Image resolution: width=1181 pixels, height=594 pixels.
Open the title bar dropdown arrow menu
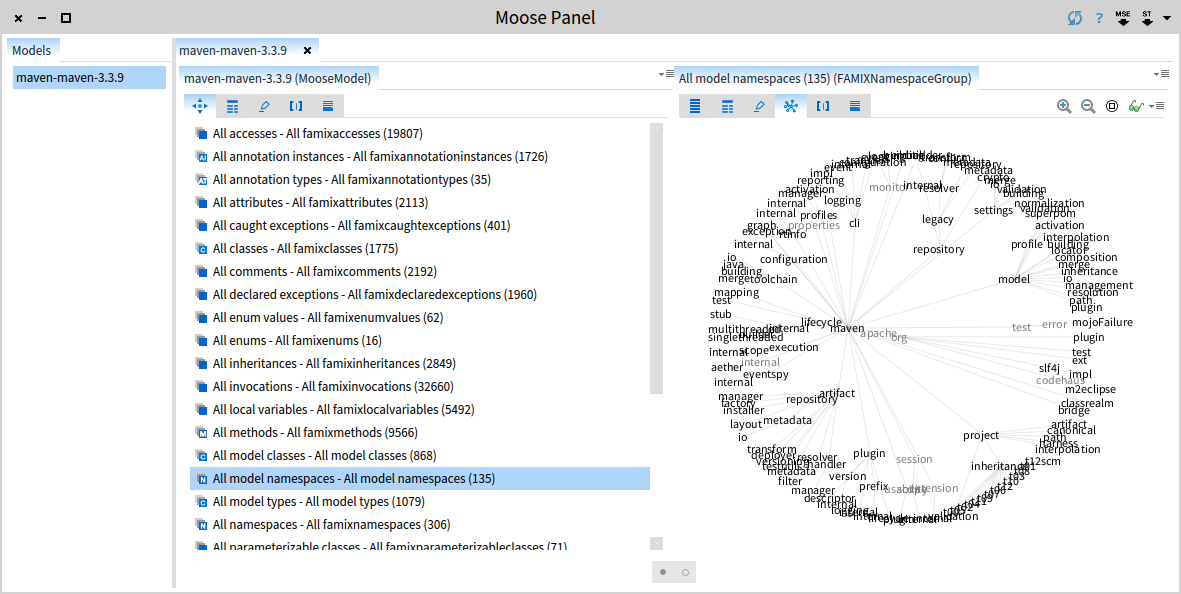[x=1166, y=19]
